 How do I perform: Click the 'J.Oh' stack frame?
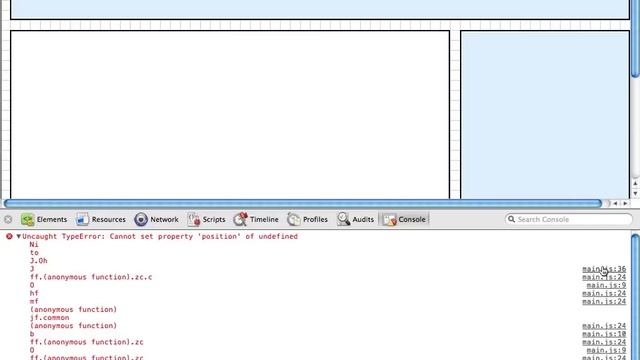point(39,261)
